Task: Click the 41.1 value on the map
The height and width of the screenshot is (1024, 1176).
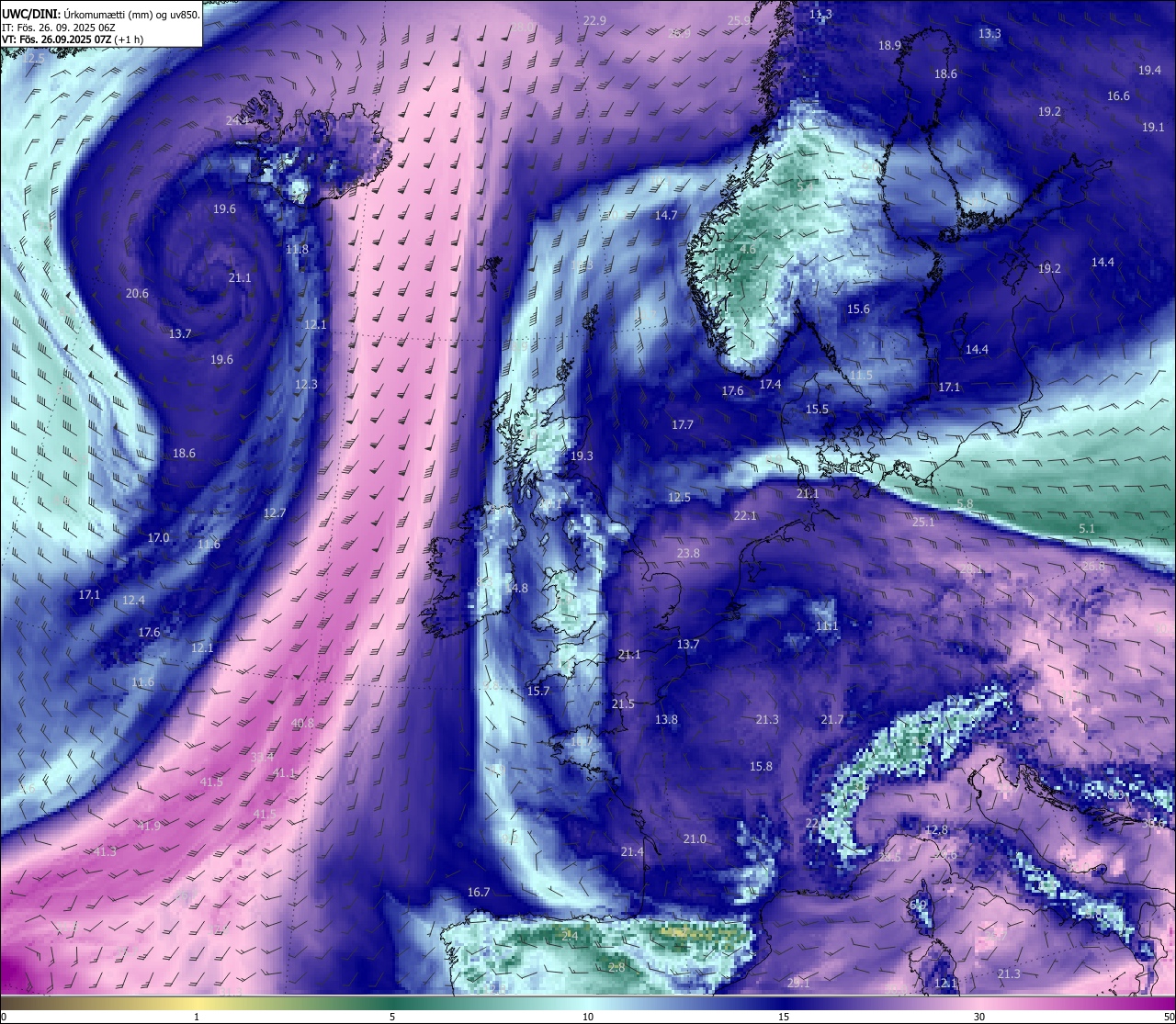Action: [285, 772]
